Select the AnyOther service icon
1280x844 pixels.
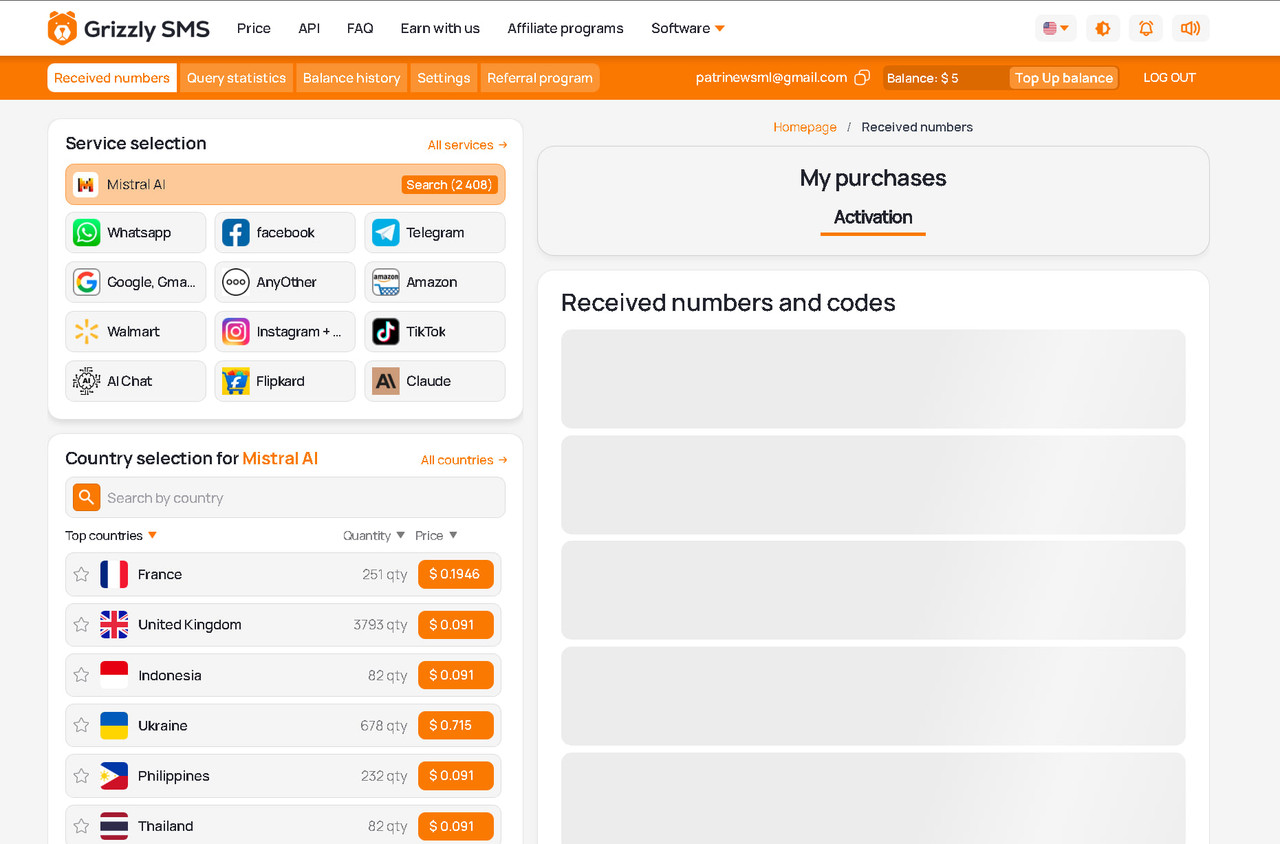[x=236, y=282]
